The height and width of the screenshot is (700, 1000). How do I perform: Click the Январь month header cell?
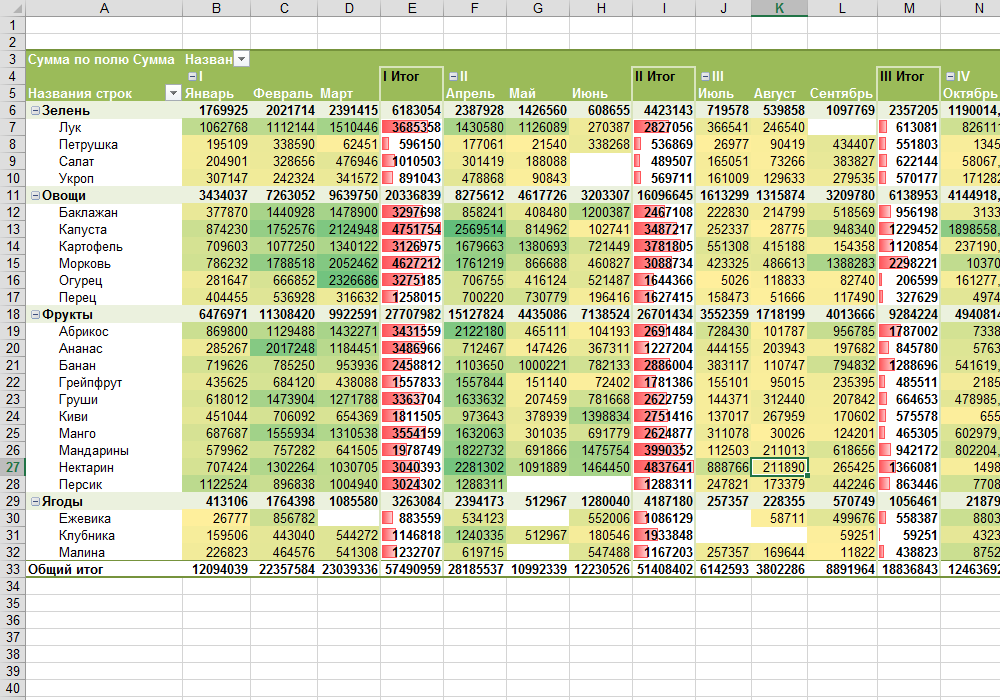pos(216,93)
